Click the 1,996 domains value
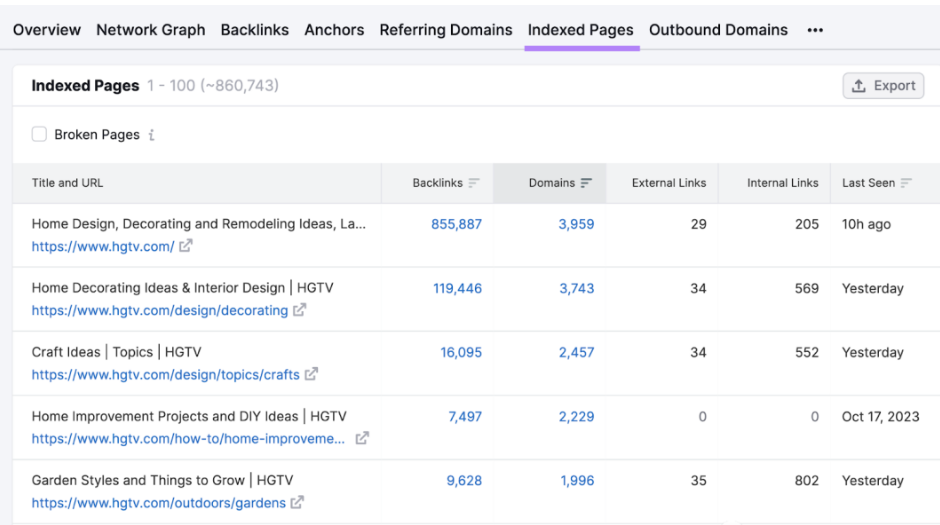This screenshot has width=940, height=525. click(577, 481)
